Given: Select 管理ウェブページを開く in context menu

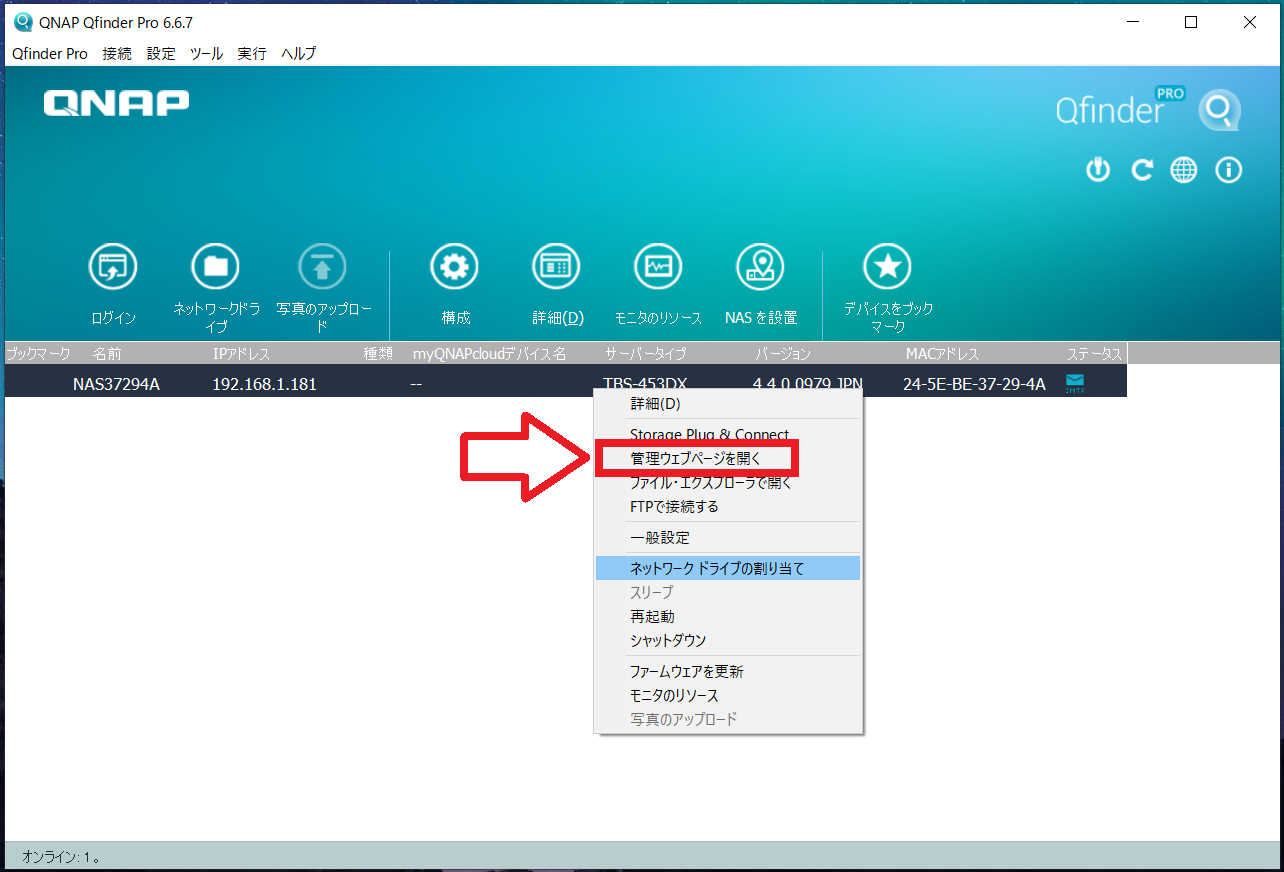Looking at the screenshot, I should pyautogui.click(x=728, y=459).
